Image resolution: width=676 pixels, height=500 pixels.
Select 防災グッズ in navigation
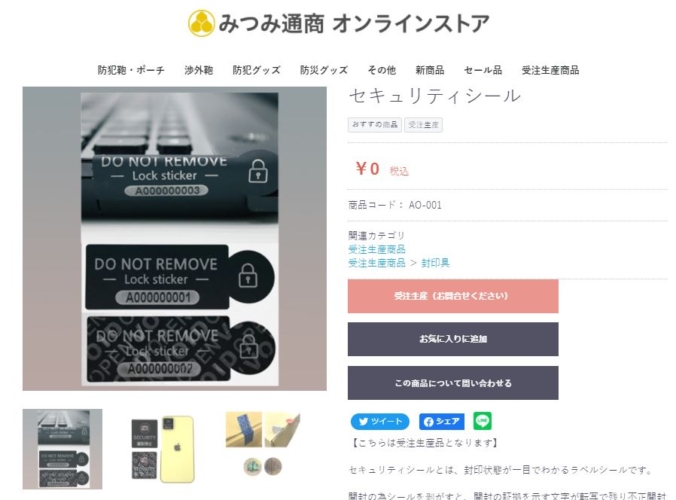tap(324, 70)
